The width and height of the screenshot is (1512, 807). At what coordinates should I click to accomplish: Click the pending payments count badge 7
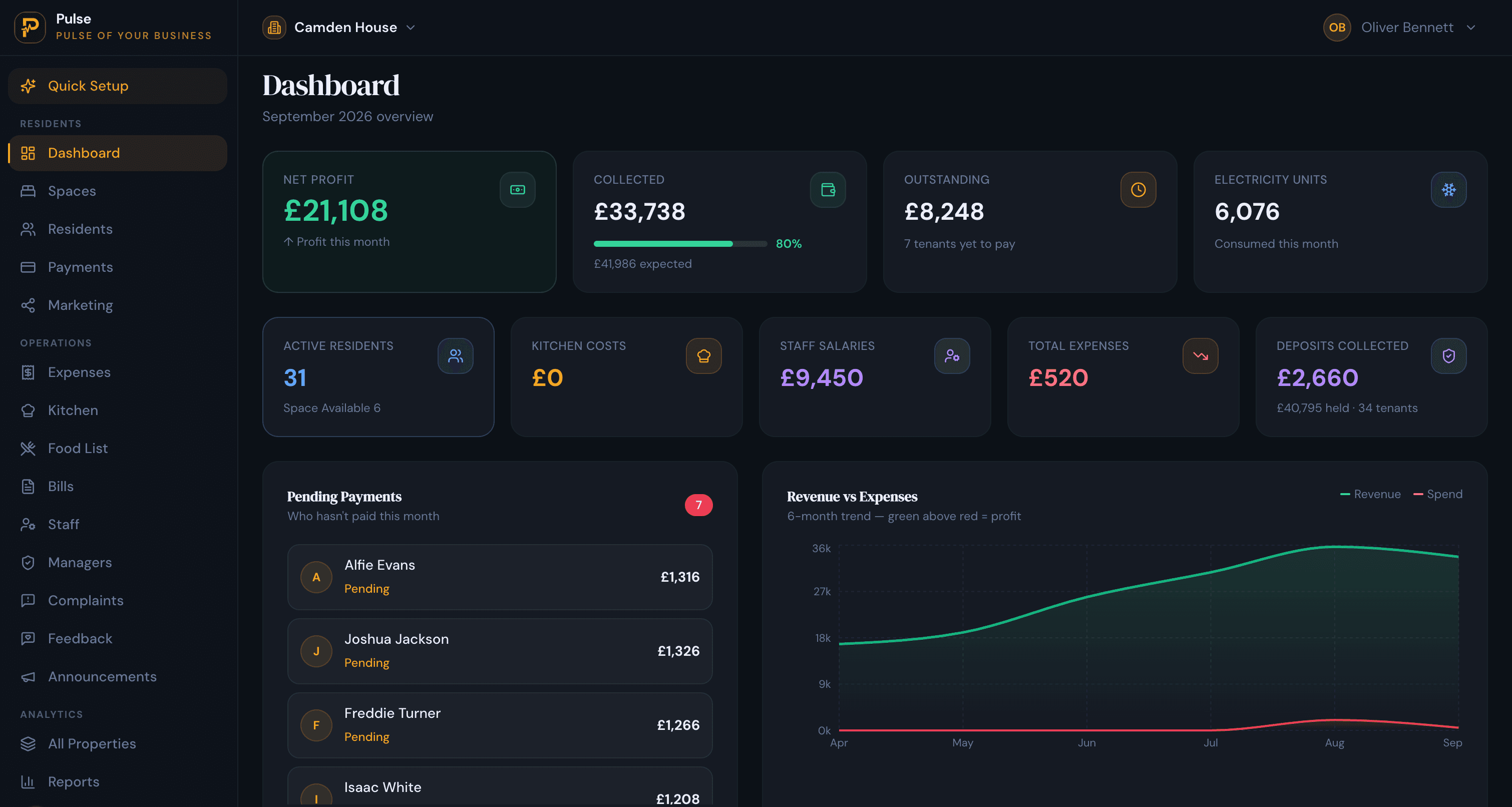point(698,505)
